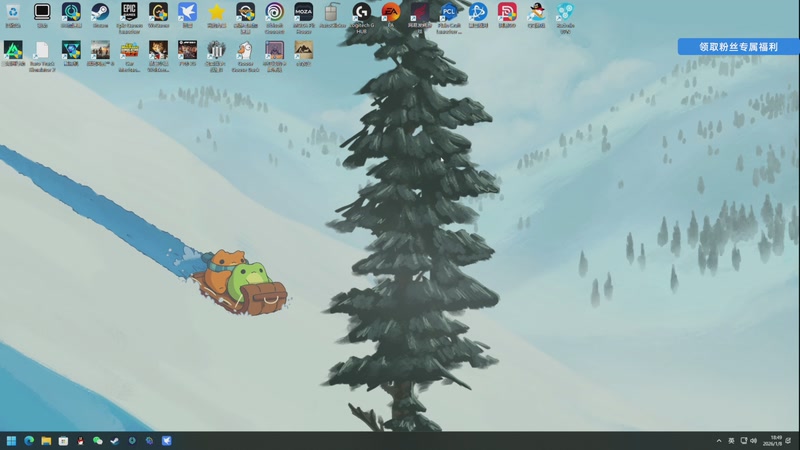Viewport: 800px width, 450px height.
Task: Open the PCL Plain Craft Launcher shortcut
Action: pos(449,17)
